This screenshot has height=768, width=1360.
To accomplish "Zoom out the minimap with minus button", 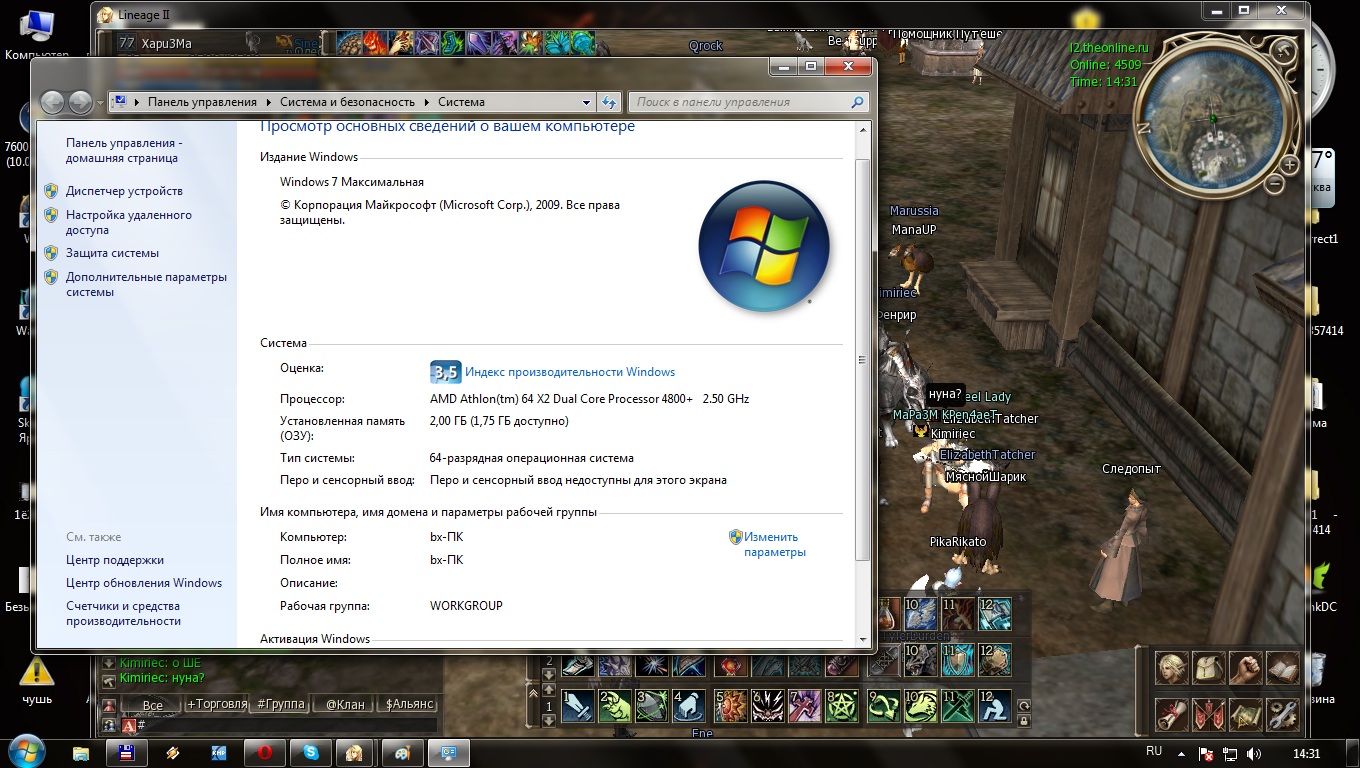I will pyautogui.click(x=1274, y=184).
